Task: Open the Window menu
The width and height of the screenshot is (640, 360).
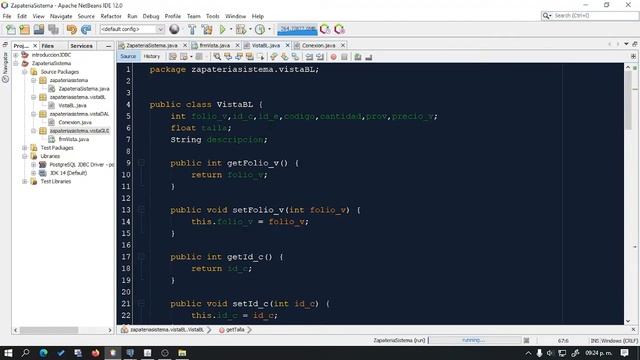Action: [236, 16]
